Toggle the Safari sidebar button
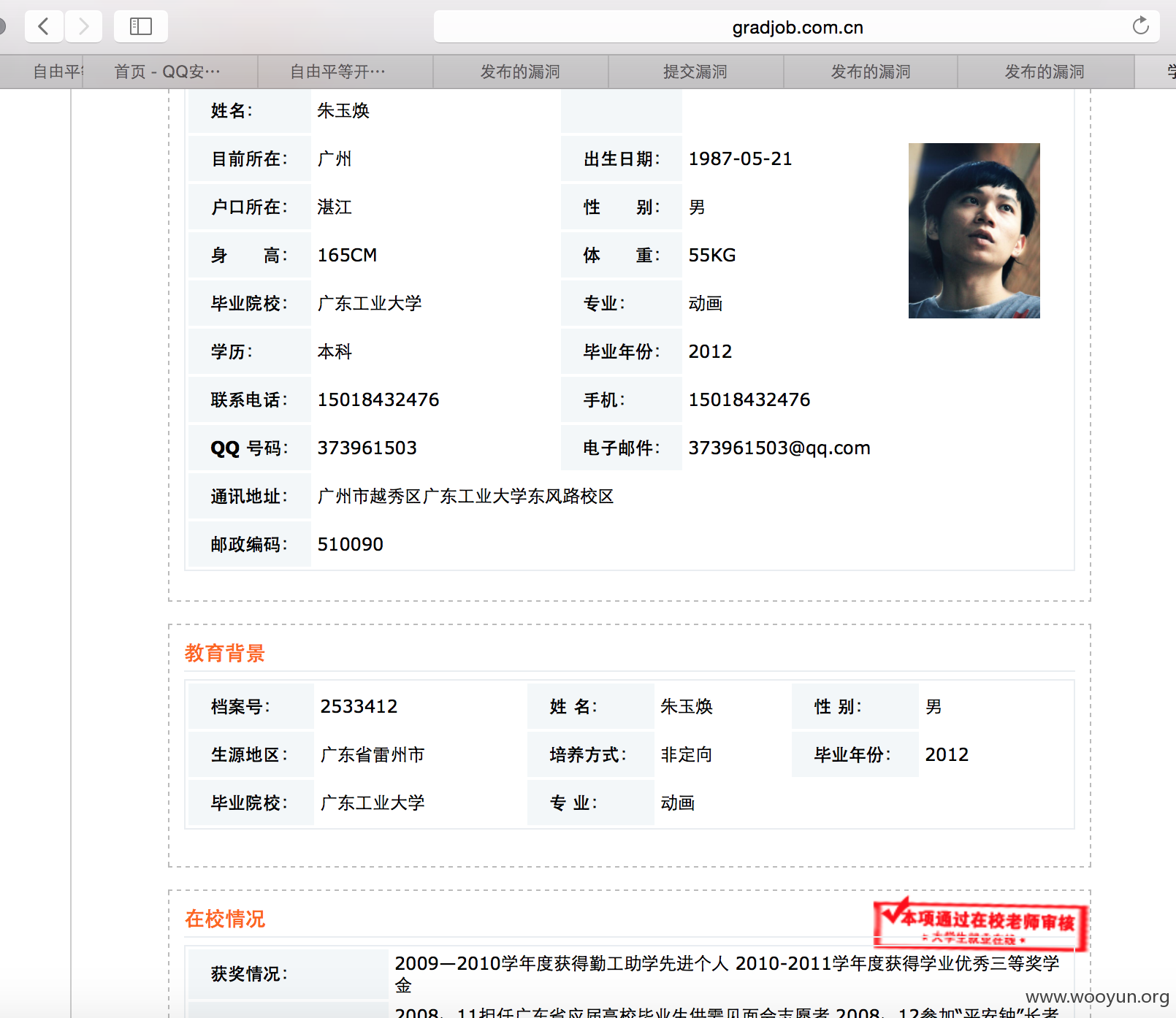Viewport: 1176px width, 1018px height. point(141,26)
